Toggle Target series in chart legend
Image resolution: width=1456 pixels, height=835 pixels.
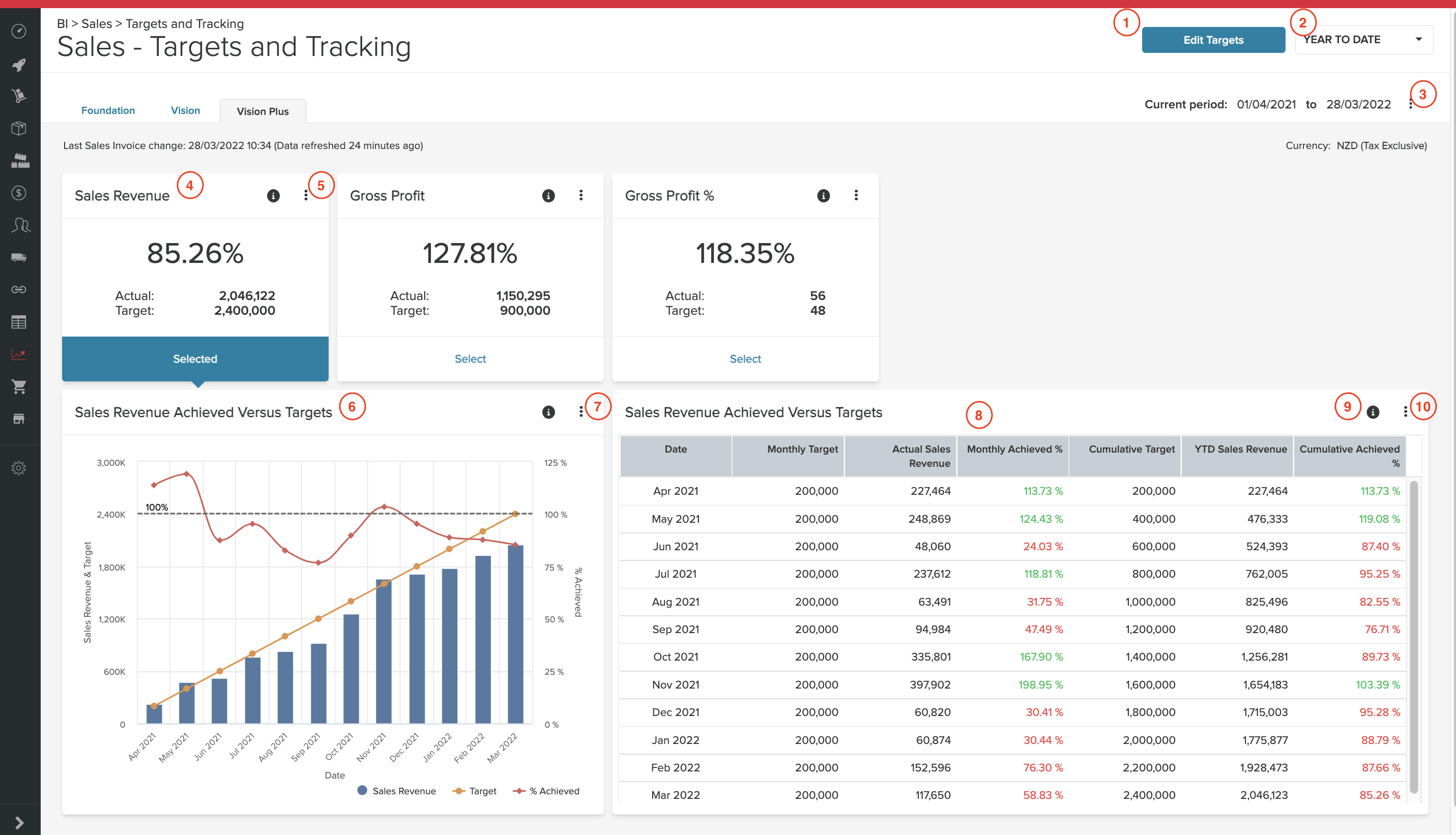click(x=475, y=791)
